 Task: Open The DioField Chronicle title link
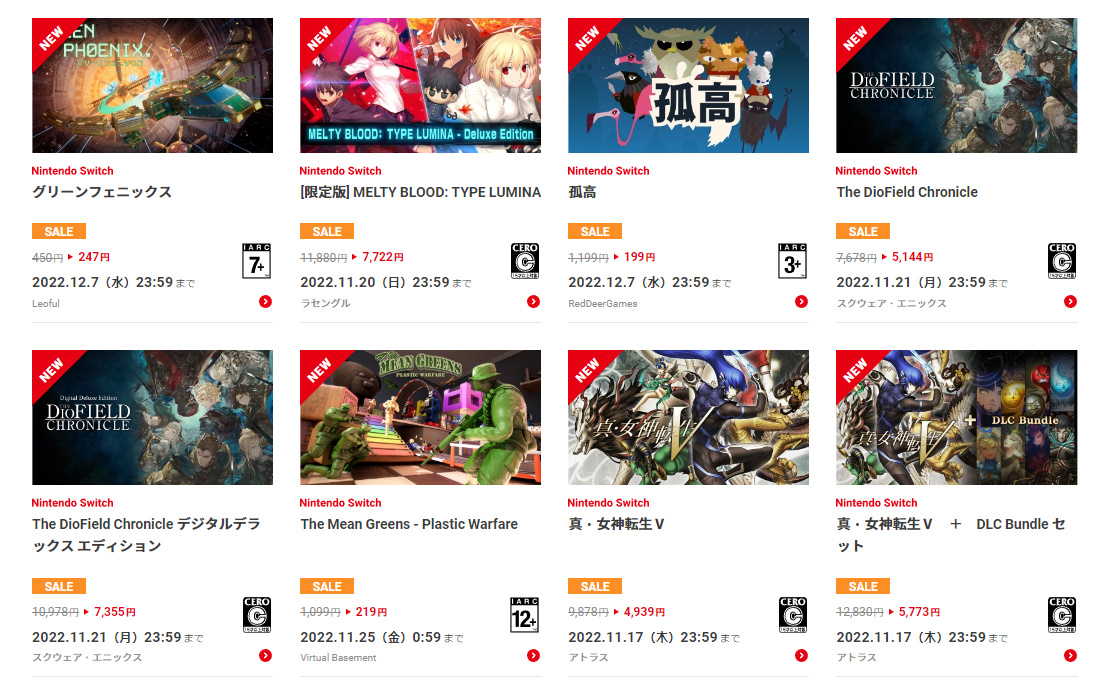pos(907,192)
